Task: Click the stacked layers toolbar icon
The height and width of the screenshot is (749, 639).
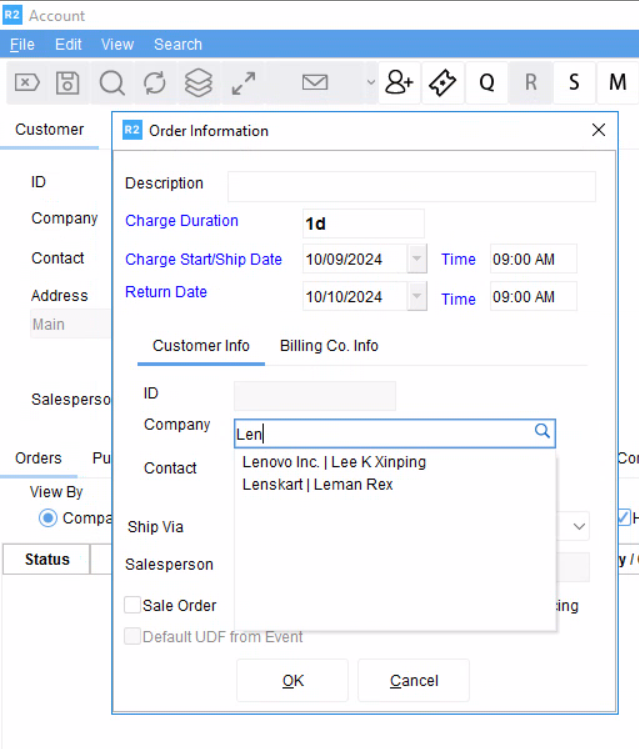Action: pyautogui.click(x=199, y=83)
